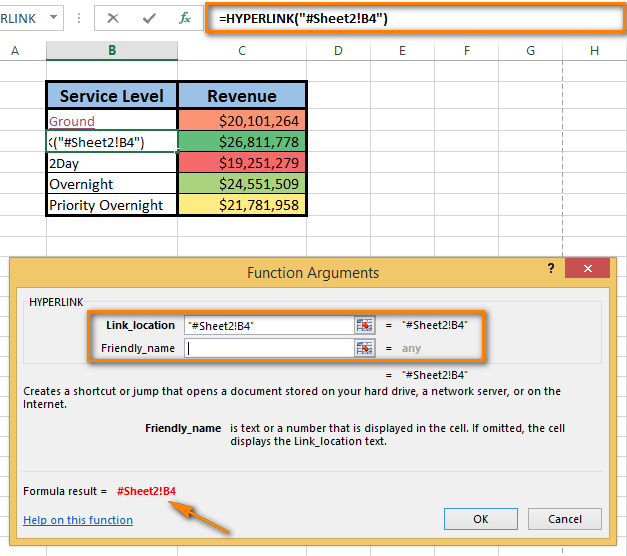Click the Insert Function fx icon
This screenshot has height=556, width=627.
coord(184,18)
